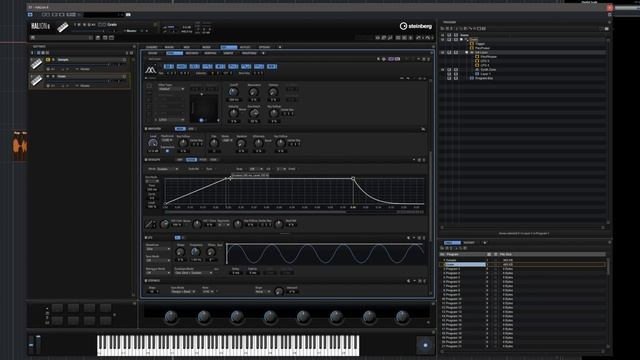Toggle the Expression checkbox in Amplifier section
The height and width of the screenshot is (360, 640).
167,151
